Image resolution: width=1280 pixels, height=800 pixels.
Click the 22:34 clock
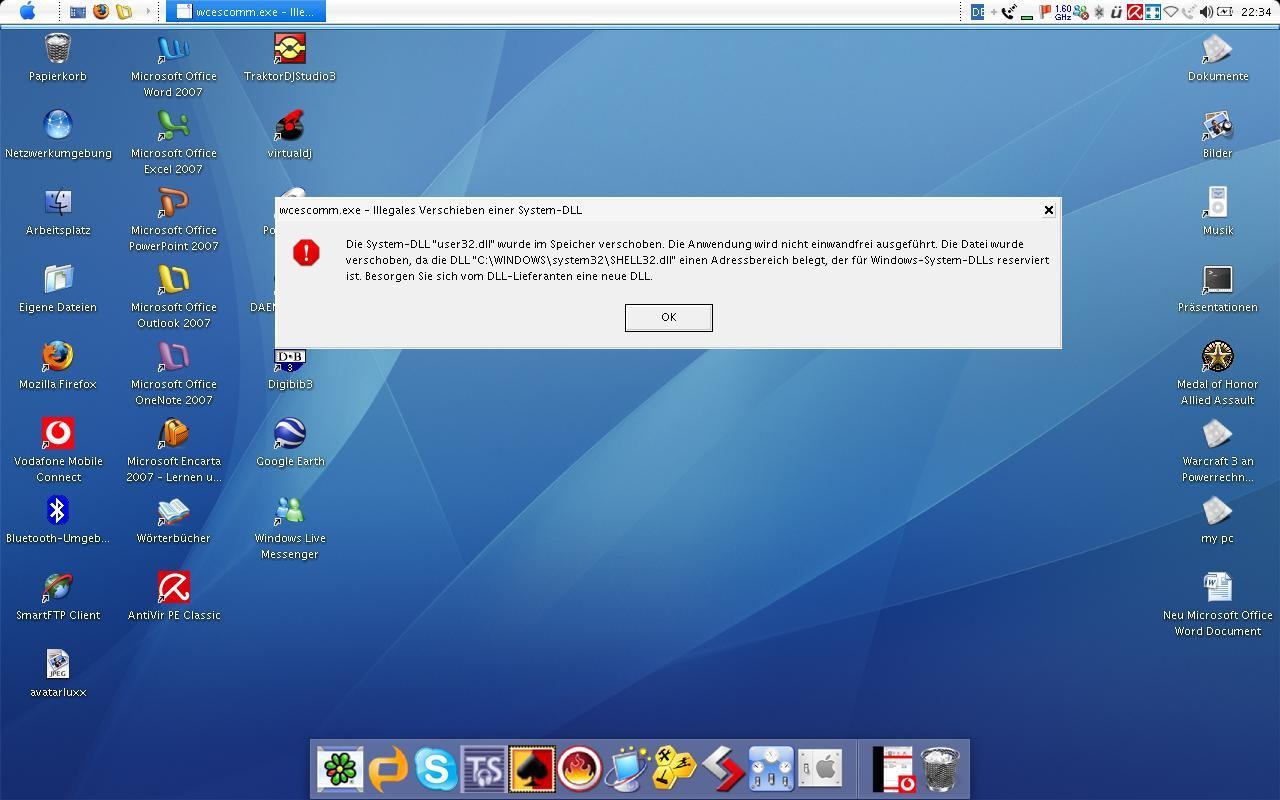(x=1256, y=12)
